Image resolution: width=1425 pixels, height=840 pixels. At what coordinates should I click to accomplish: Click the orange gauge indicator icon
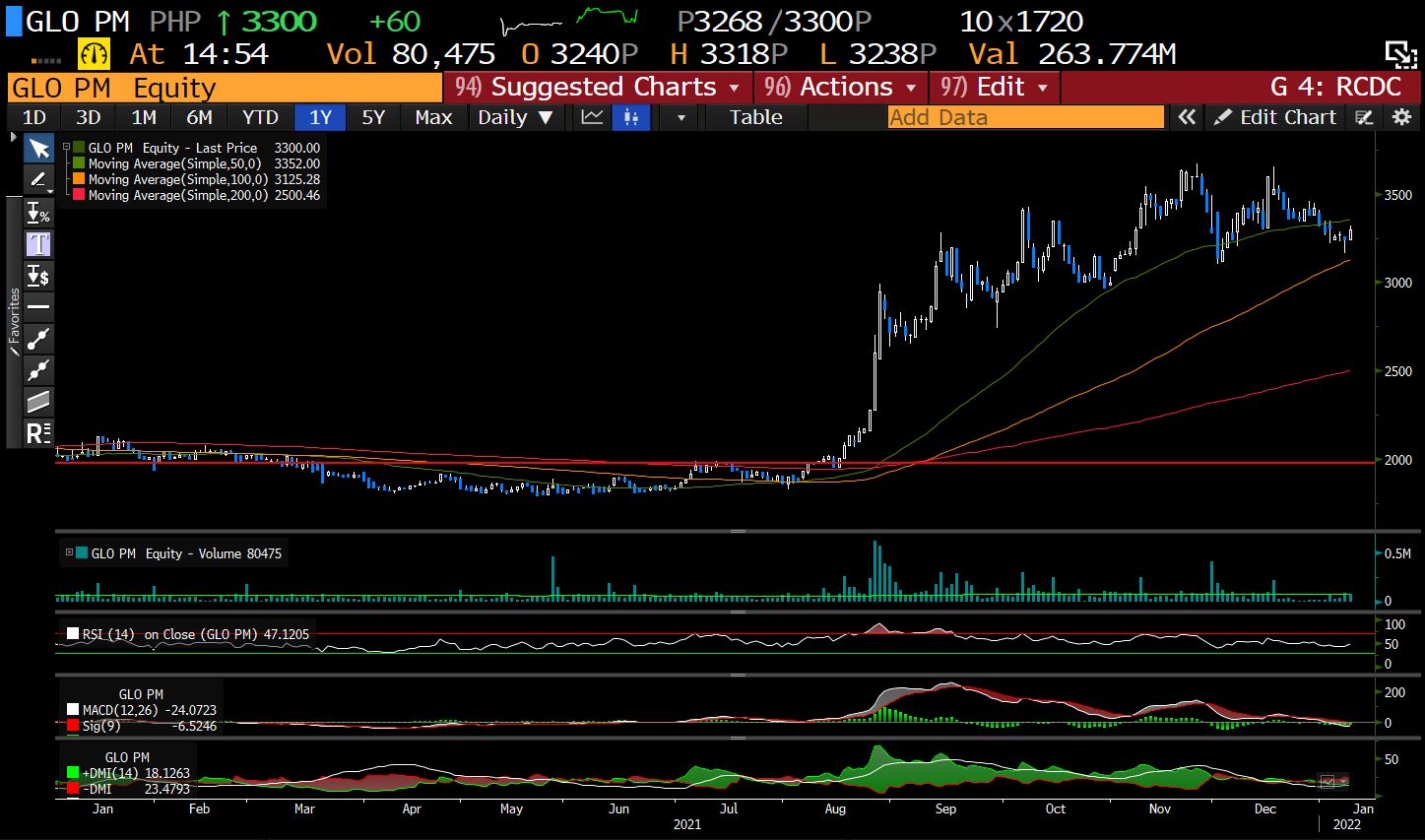point(95,53)
